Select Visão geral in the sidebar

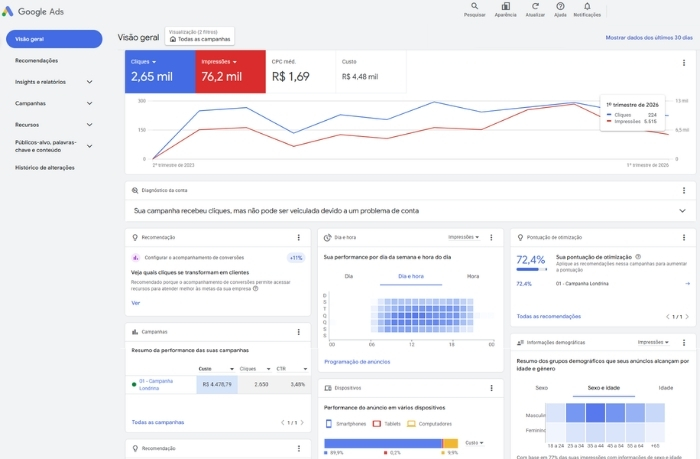(x=54, y=39)
